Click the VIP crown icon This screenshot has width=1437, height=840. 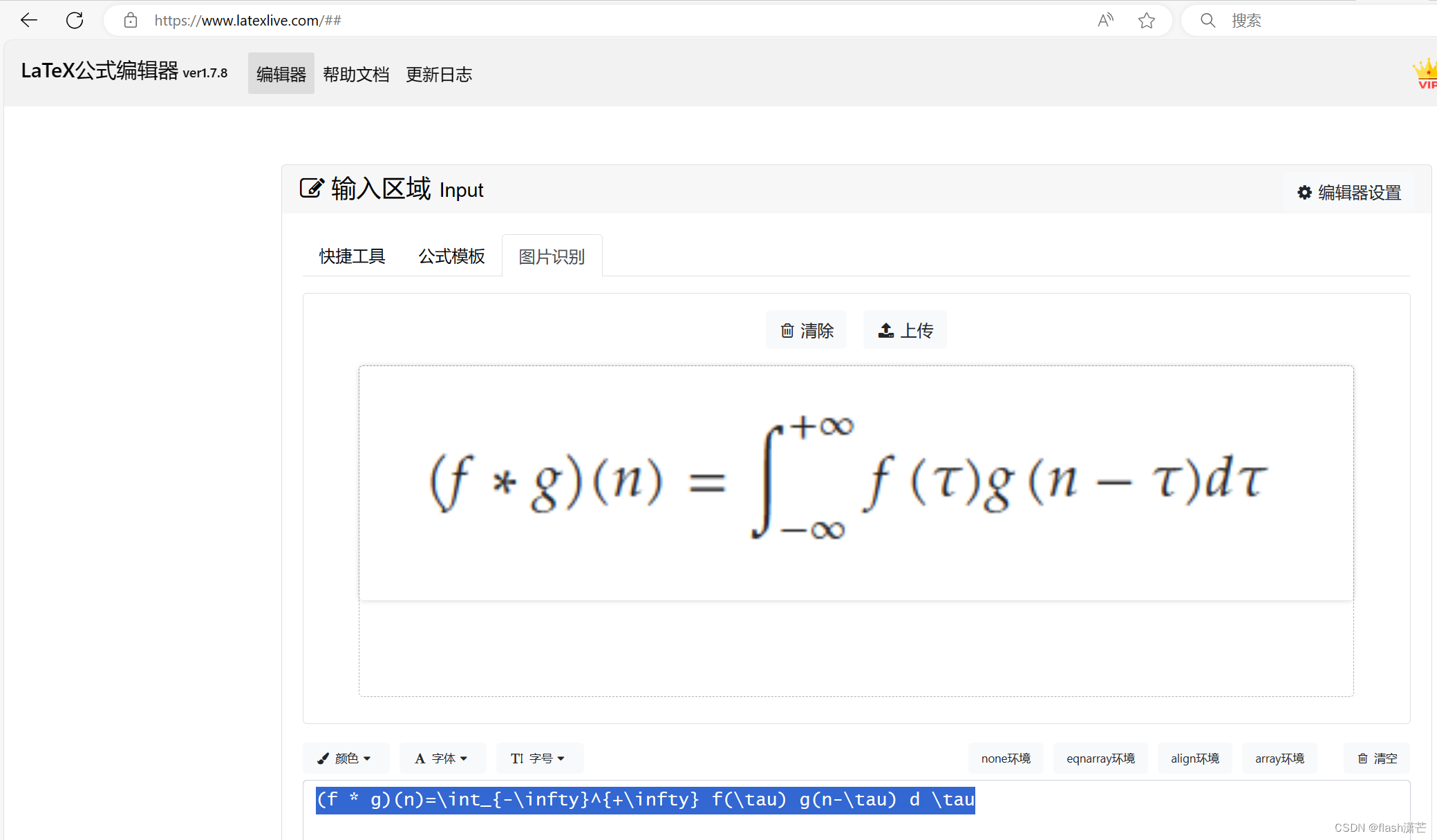click(x=1425, y=74)
